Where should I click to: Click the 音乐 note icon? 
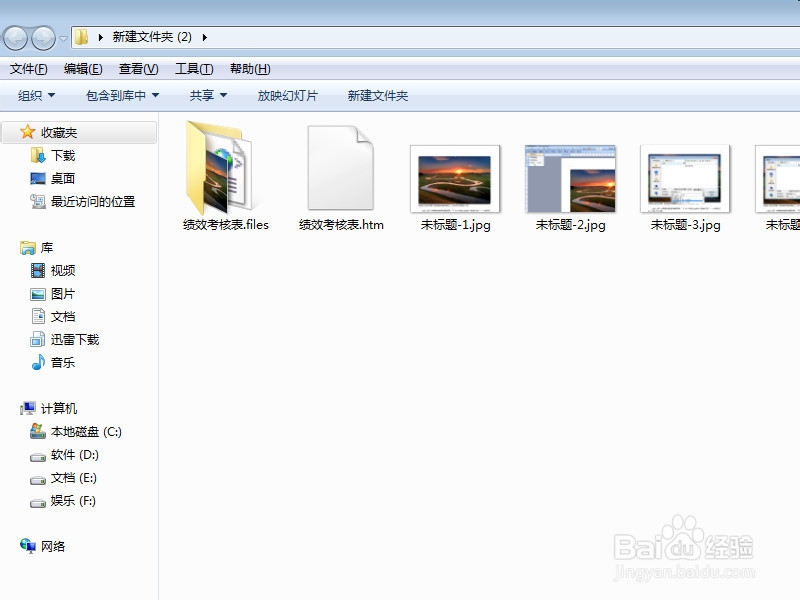coord(38,362)
